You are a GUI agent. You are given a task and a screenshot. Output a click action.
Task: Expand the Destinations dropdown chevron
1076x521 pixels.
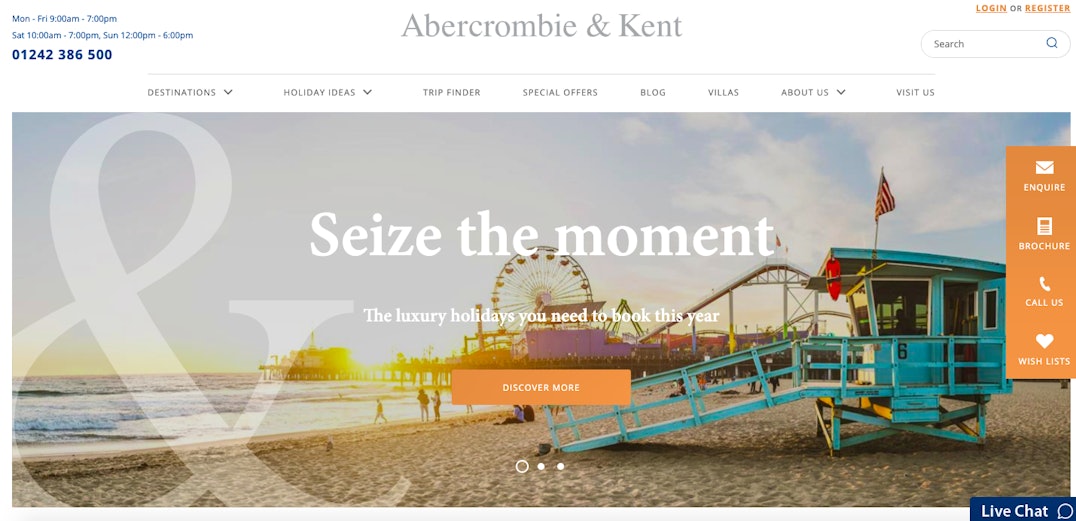point(228,92)
